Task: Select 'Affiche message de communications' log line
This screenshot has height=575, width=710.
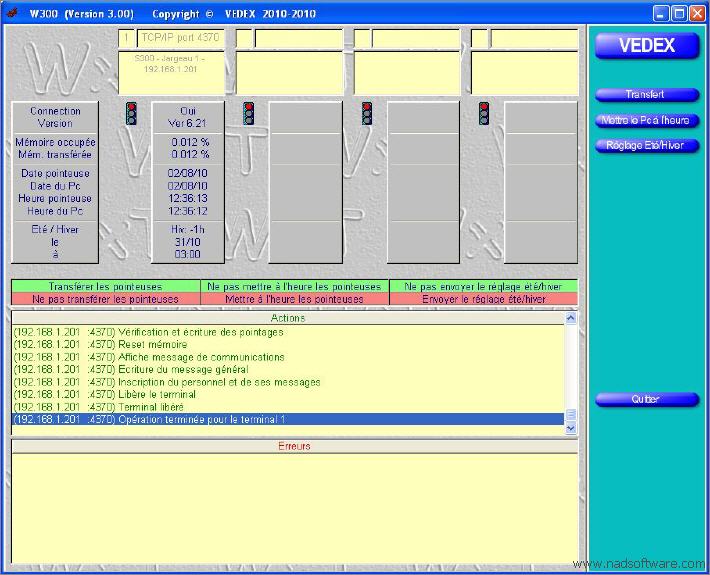Action: click(288, 357)
